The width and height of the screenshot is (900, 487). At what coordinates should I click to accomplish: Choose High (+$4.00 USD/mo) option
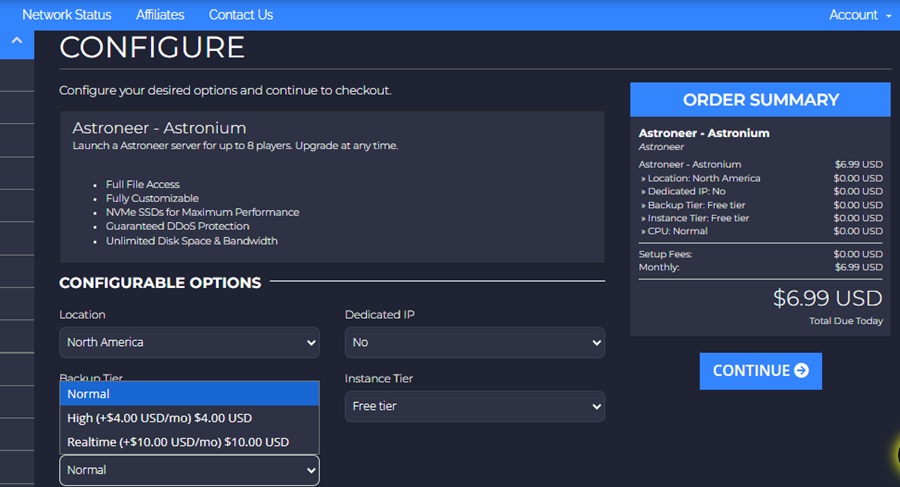coord(189,418)
